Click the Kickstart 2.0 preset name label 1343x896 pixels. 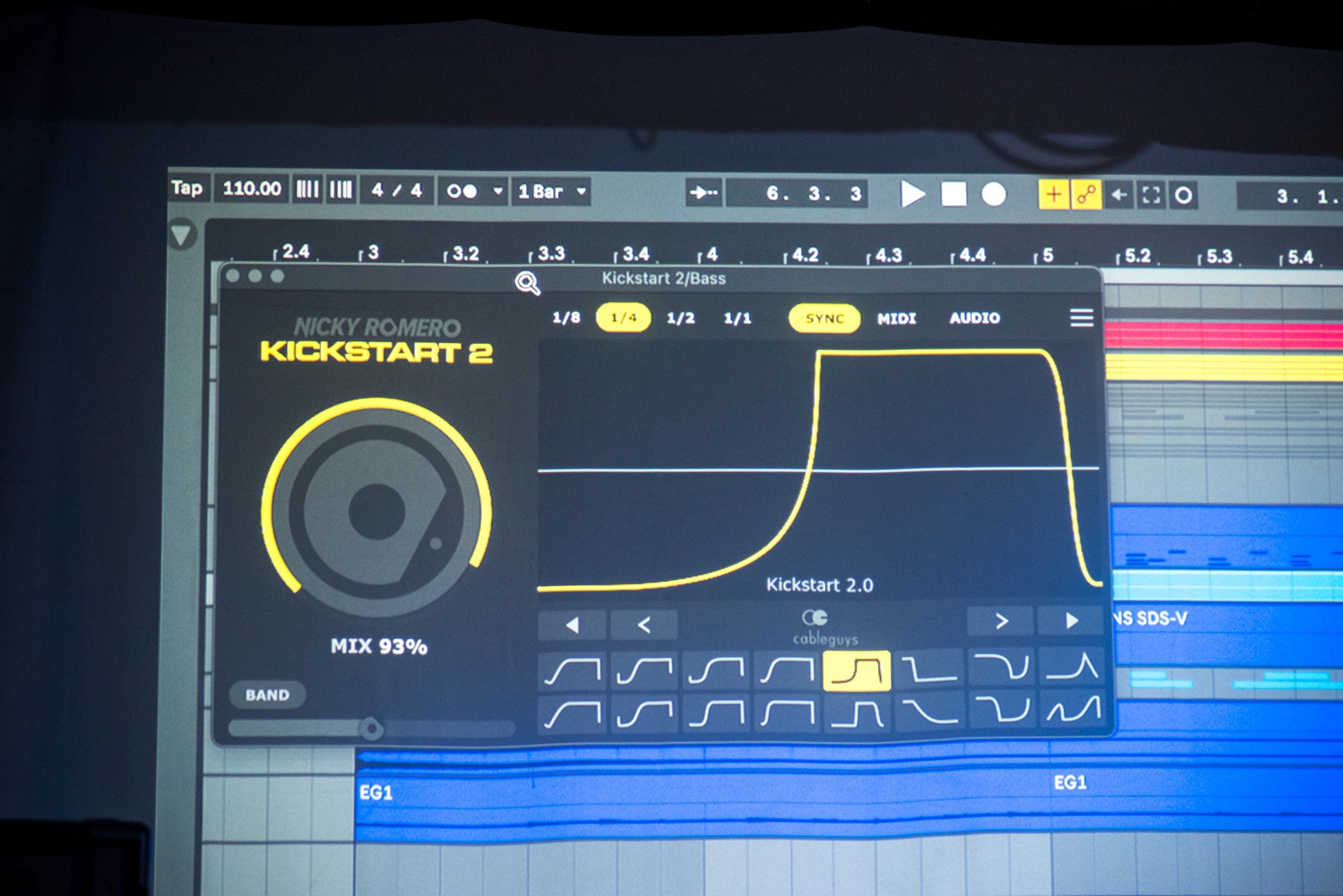[819, 585]
